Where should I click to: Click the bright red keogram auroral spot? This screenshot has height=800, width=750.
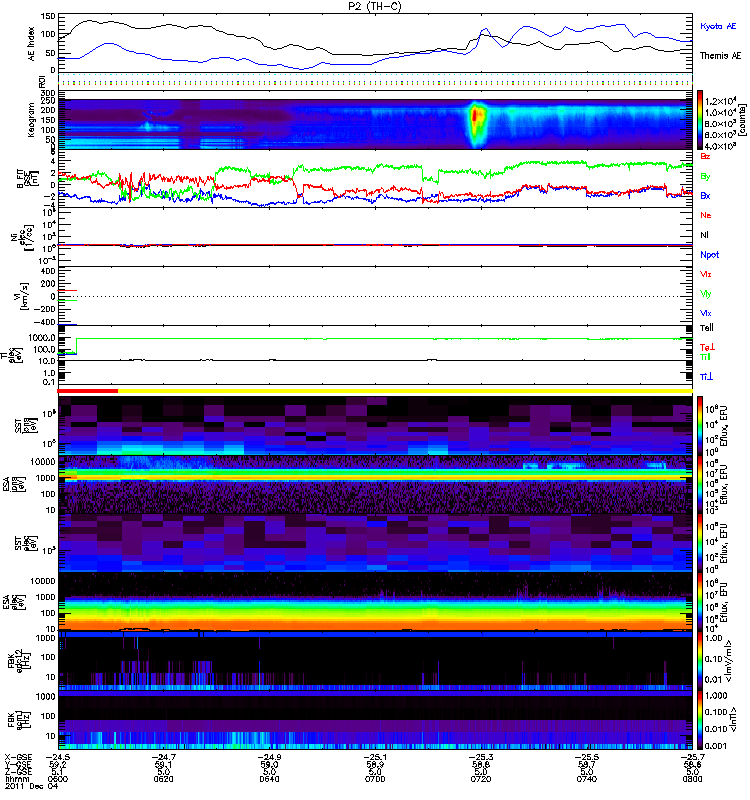476,115
